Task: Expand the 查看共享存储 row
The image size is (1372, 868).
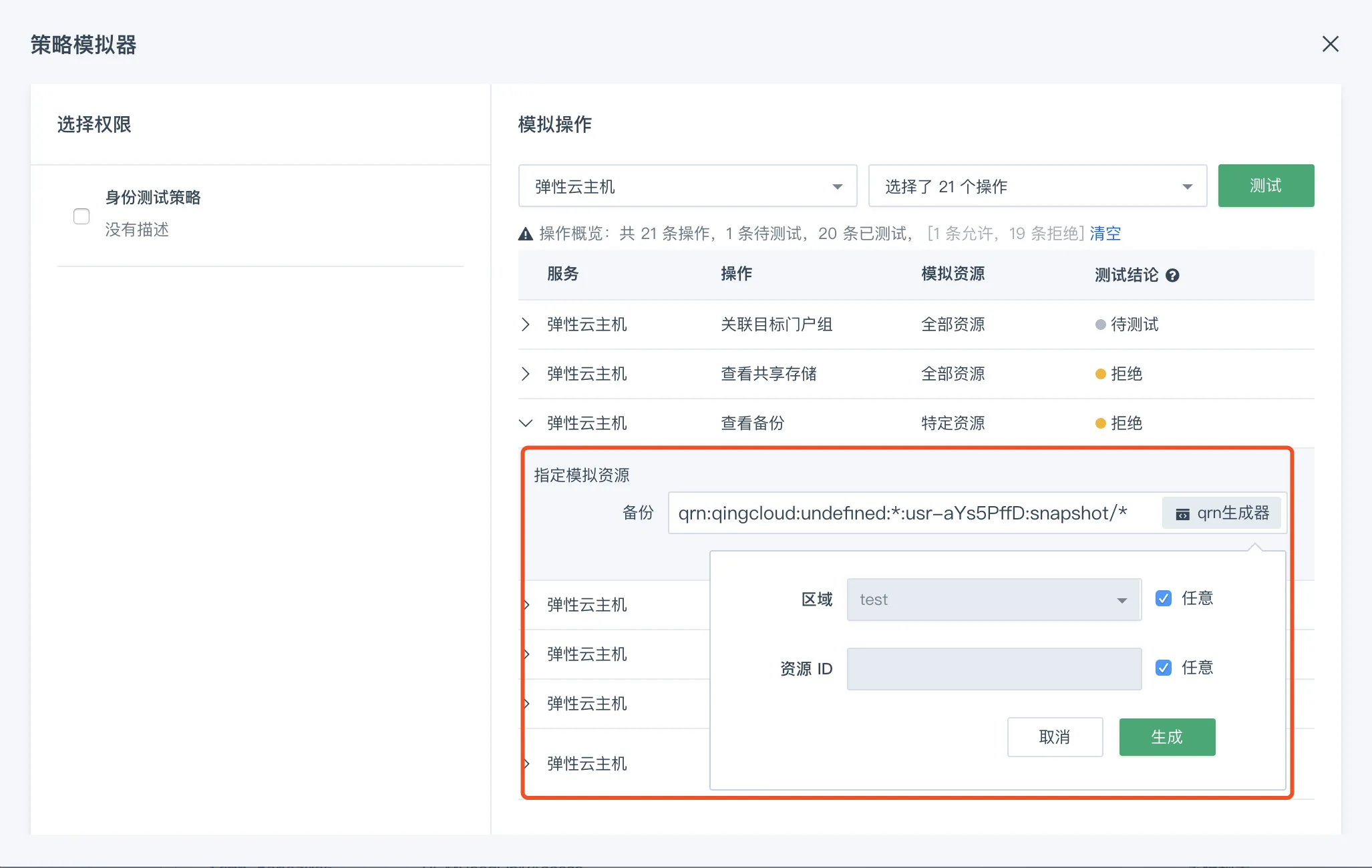Action: point(526,374)
